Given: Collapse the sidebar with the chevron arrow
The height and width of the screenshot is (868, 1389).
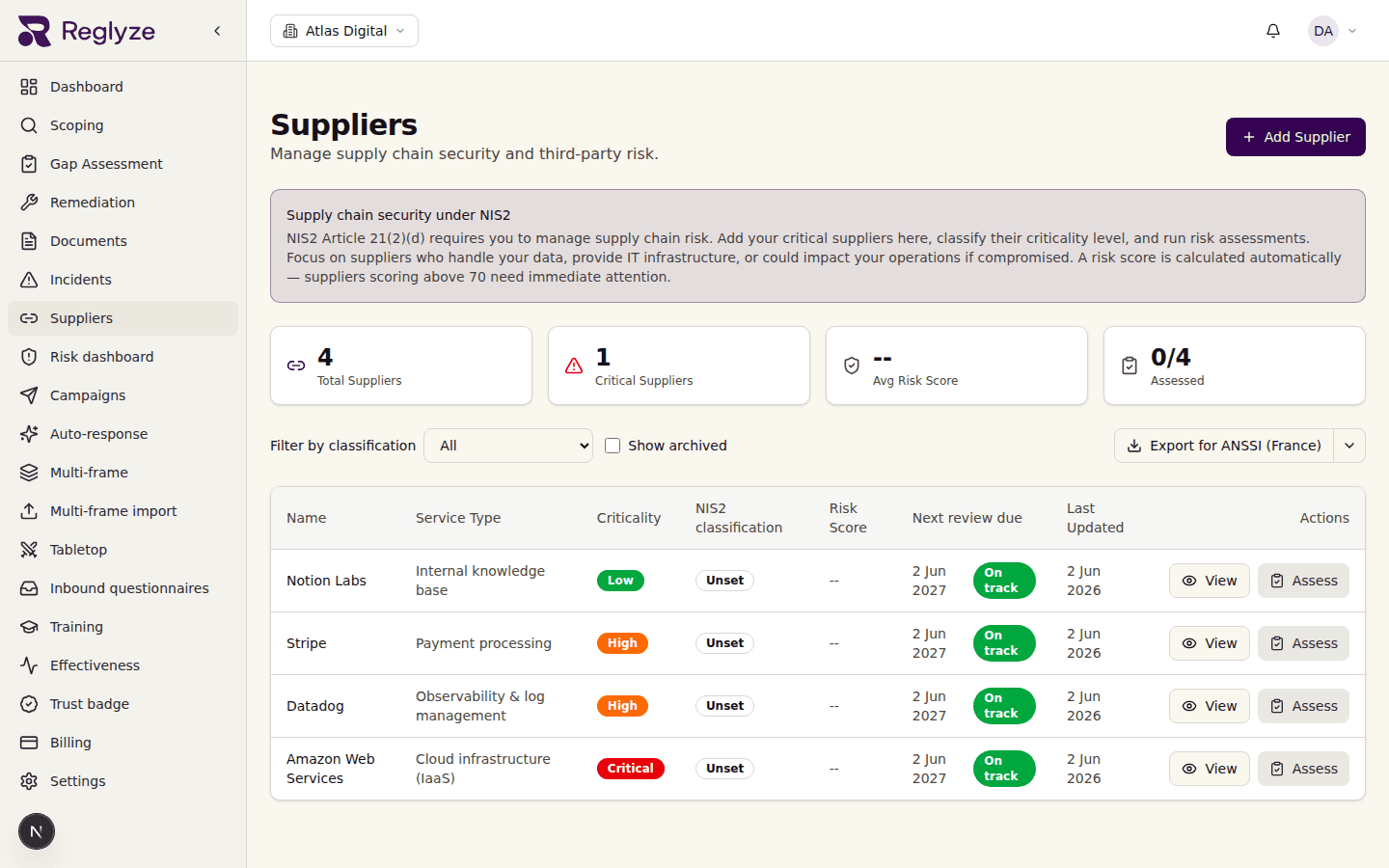Looking at the screenshot, I should tap(217, 31).
